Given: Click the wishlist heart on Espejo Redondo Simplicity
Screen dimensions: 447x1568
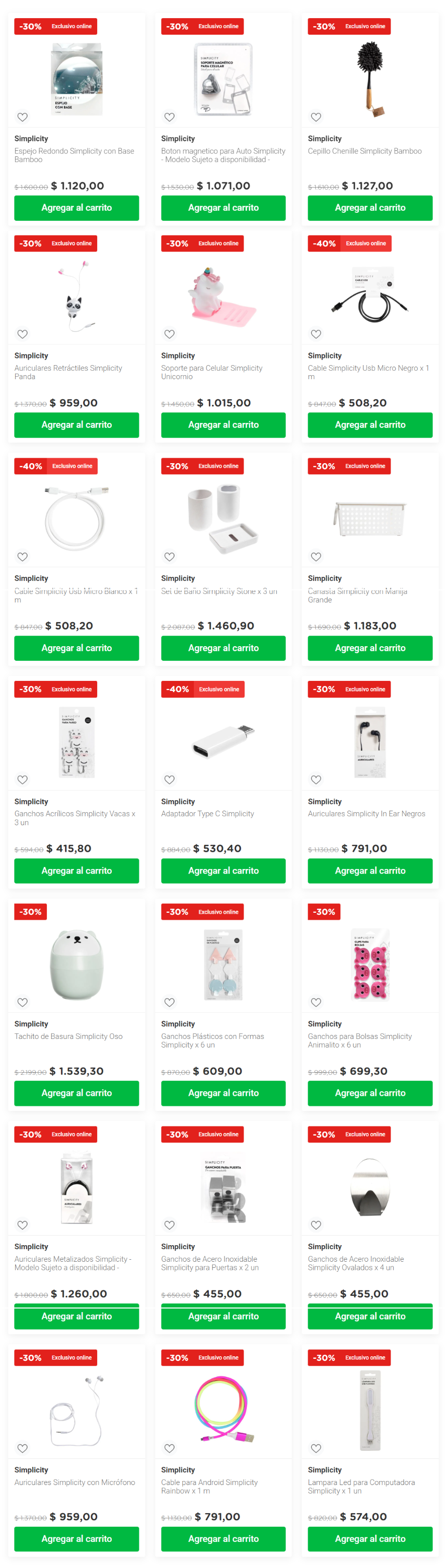Looking at the screenshot, I should pos(23,116).
